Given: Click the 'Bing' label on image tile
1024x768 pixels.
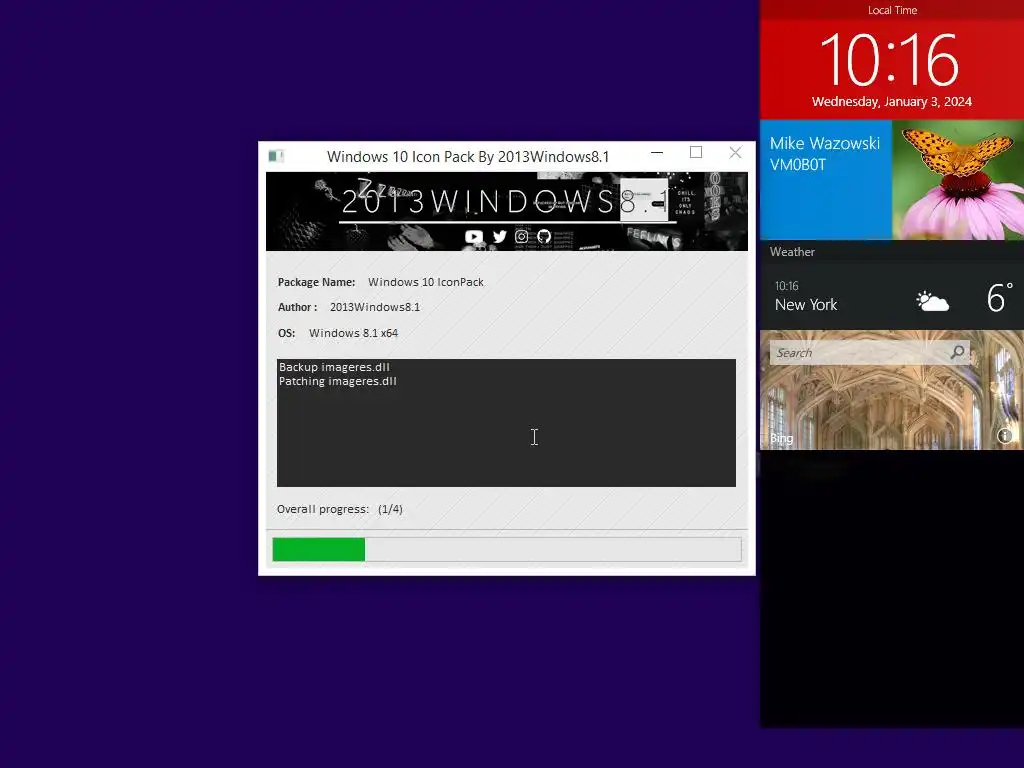Looking at the screenshot, I should tap(781, 438).
